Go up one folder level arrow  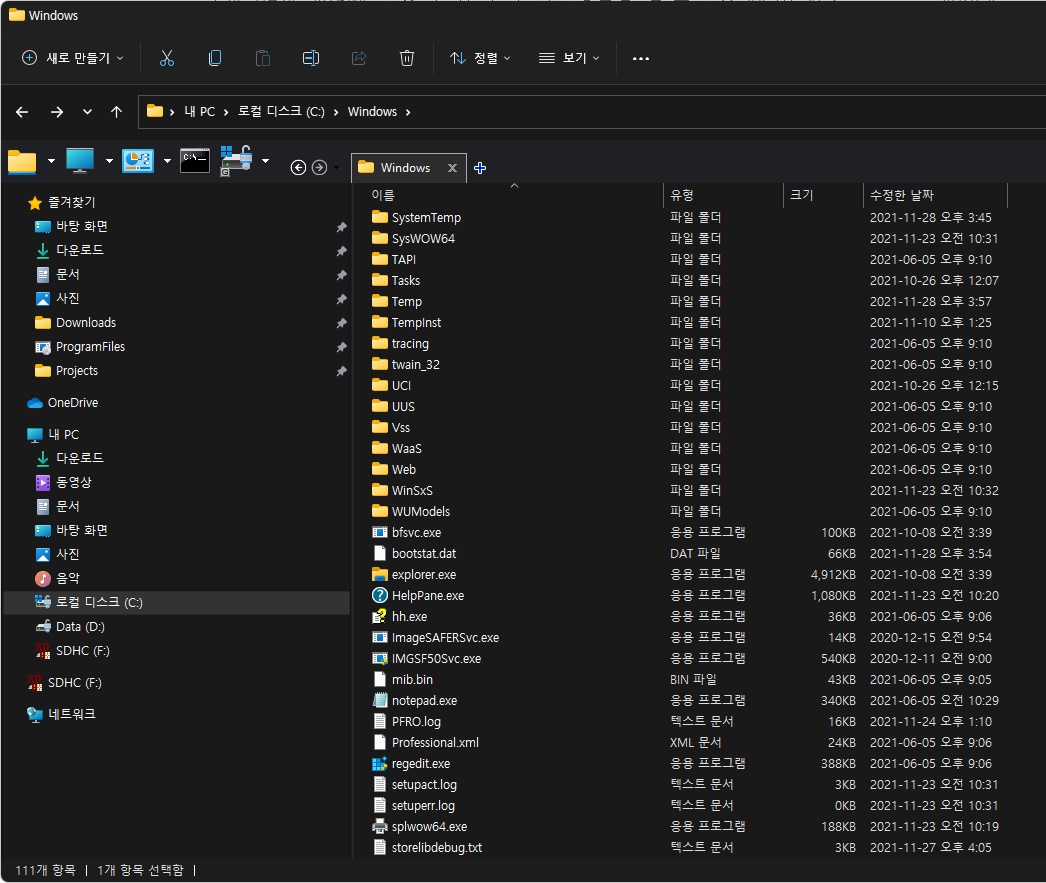[x=117, y=112]
